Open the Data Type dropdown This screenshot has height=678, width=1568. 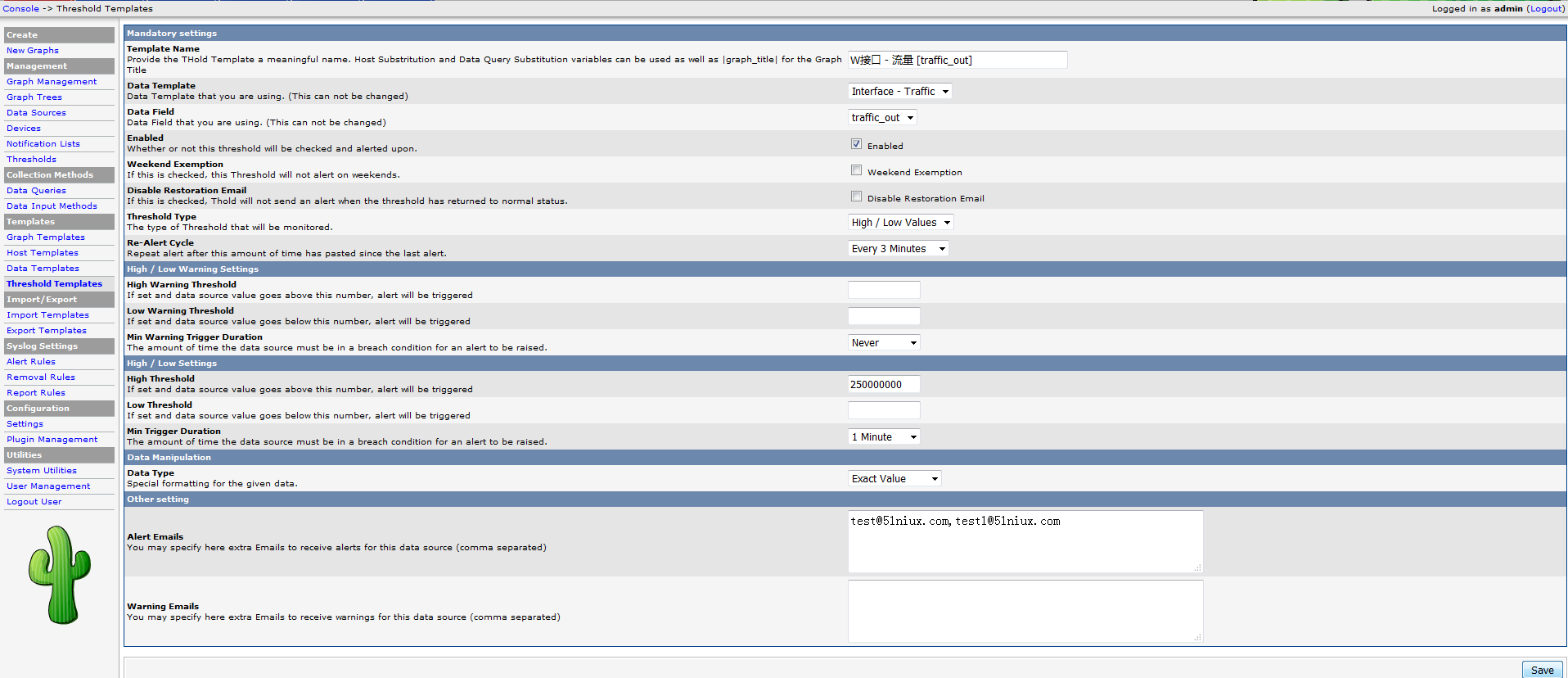(x=894, y=479)
